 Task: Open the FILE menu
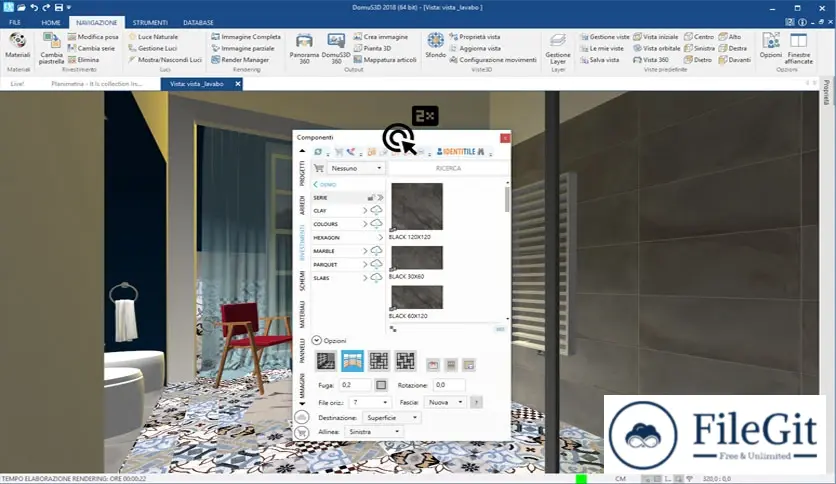pyautogui.click(x=15, y=22)
